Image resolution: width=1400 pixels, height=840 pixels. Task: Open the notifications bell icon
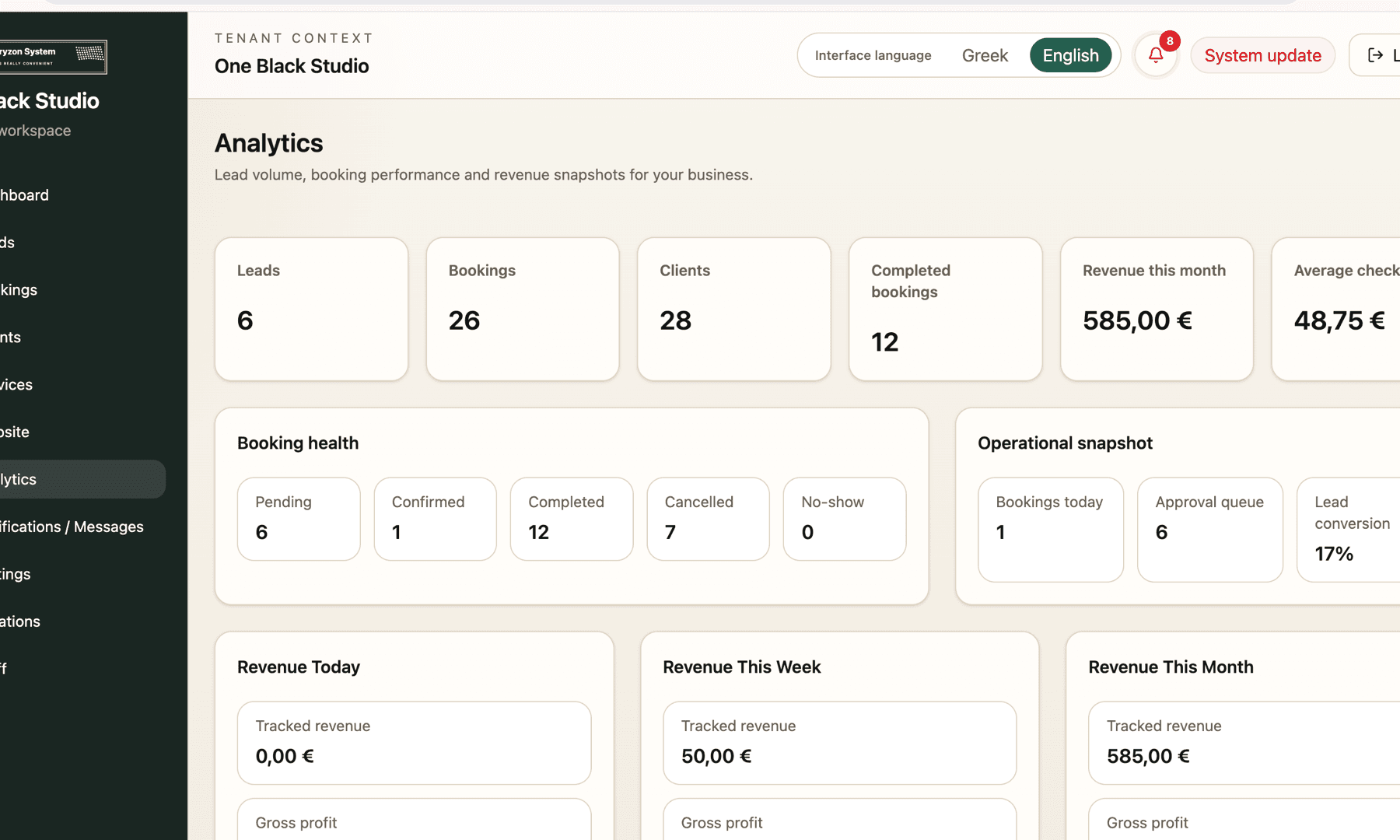1156,55
